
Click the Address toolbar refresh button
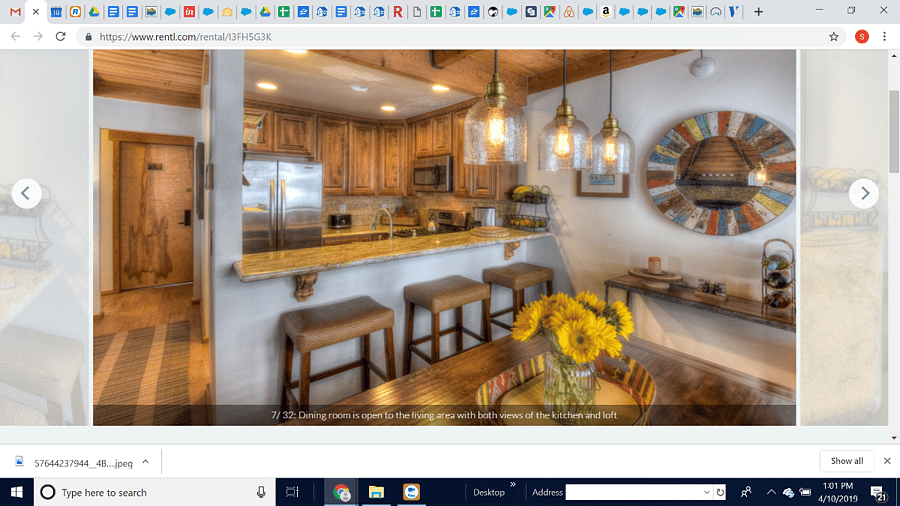tap(720, 492)
